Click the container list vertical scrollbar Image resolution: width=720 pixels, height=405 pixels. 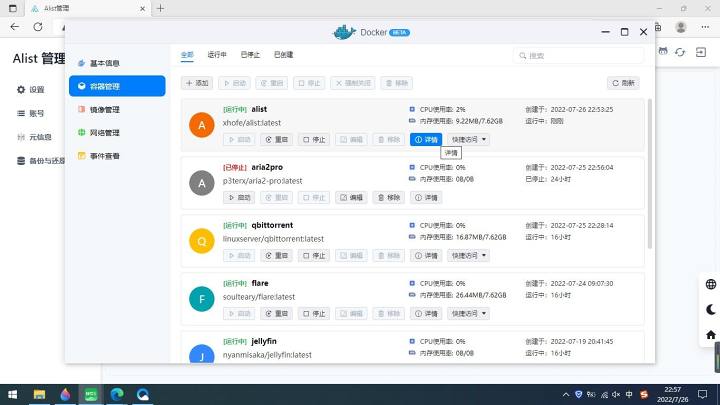650,174
